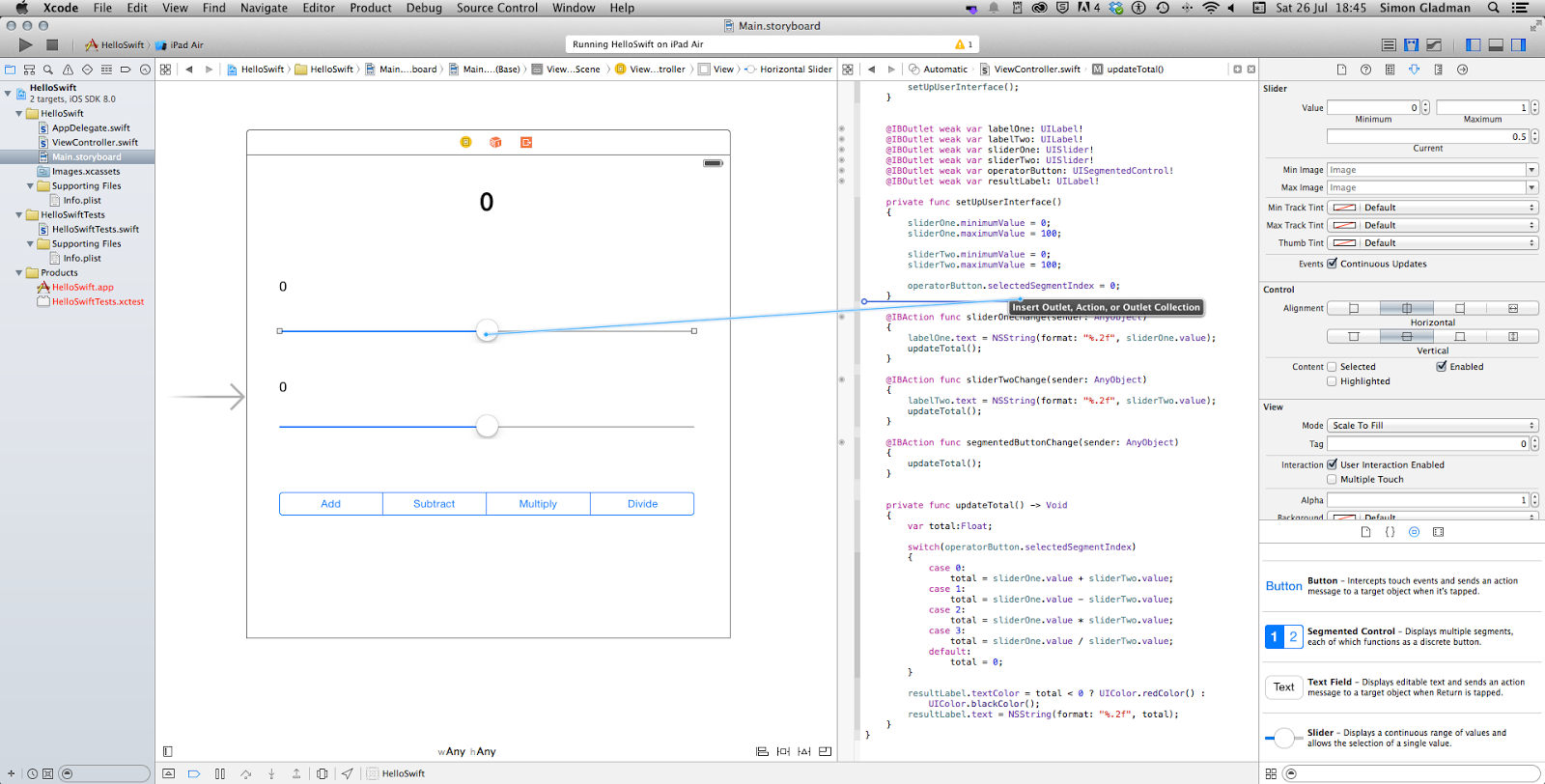
Task: Open the Max Image combo box
Action: click(x=1531, y=187)
